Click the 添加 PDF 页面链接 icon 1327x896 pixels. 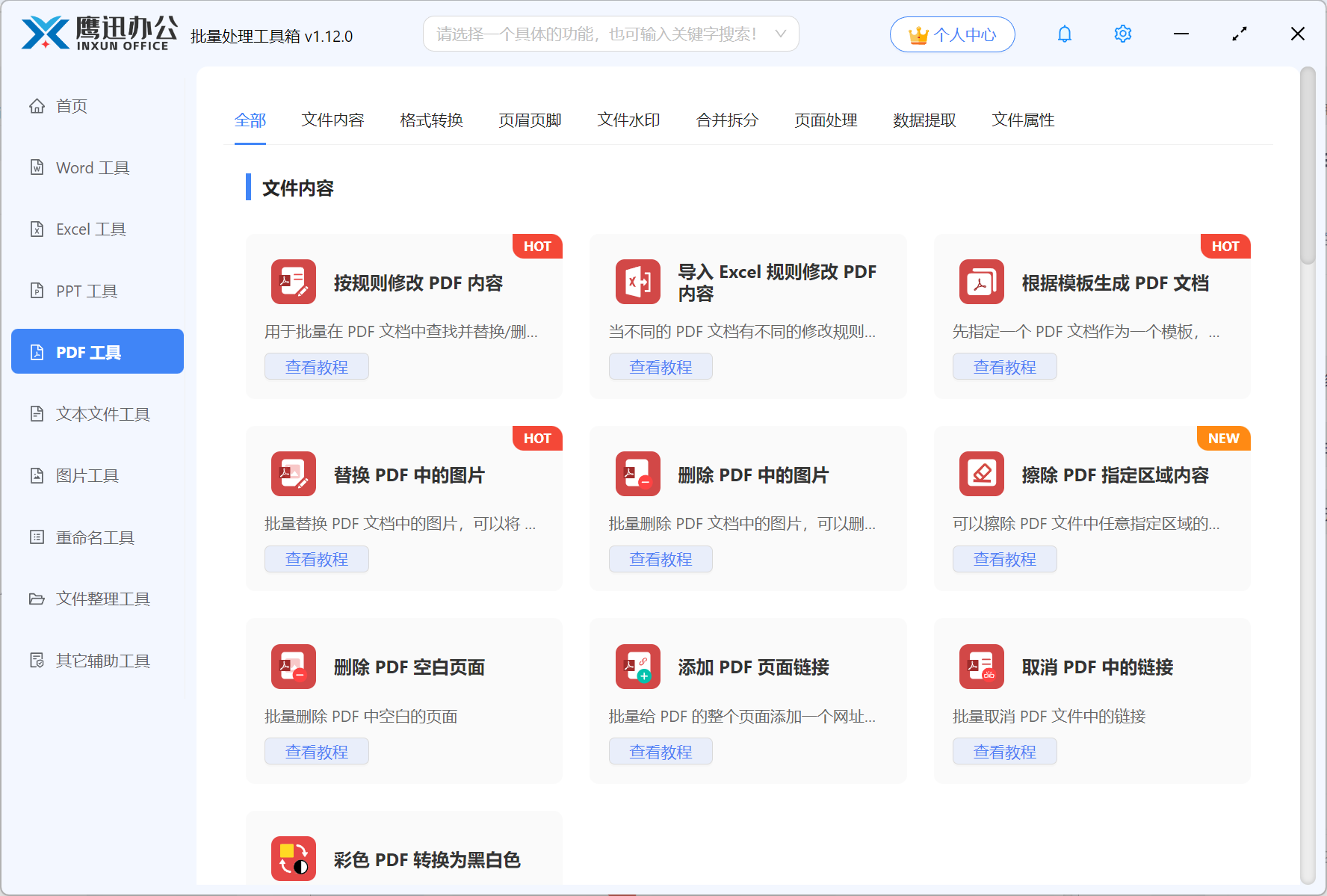click(x=637, y=667)
